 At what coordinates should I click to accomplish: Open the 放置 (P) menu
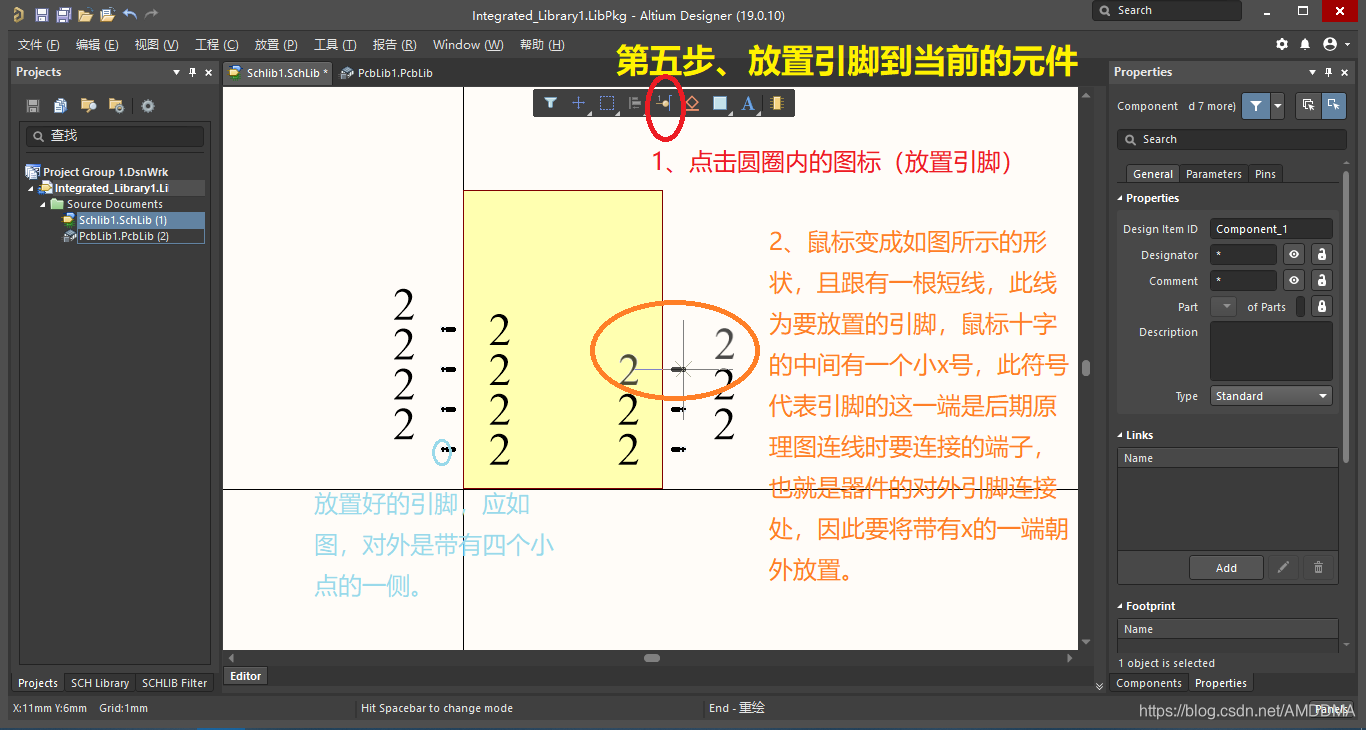point(276,45)
